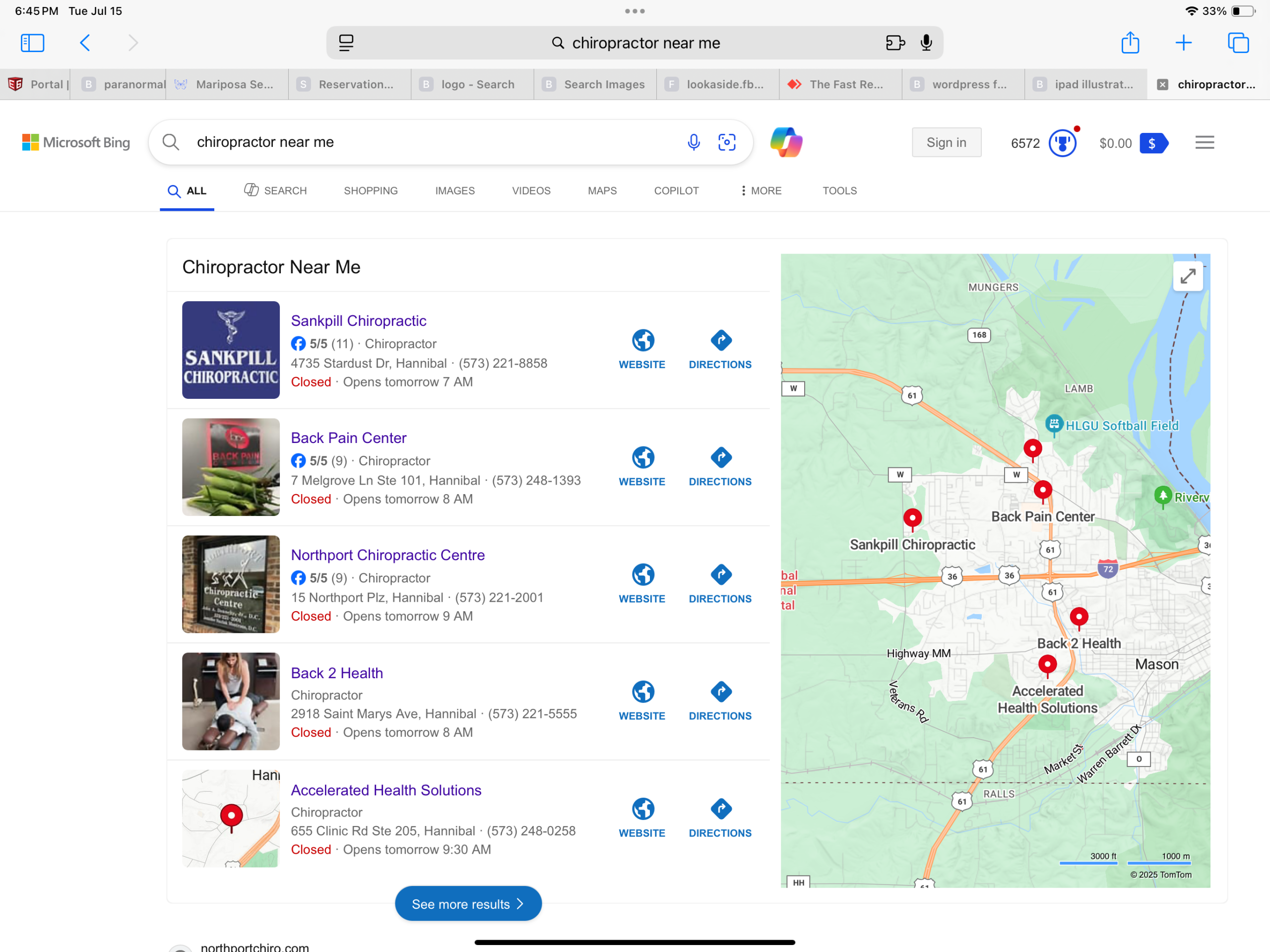Open the TOOLS filter options
Screen dimensions: 1270x952
coord(839,190)
